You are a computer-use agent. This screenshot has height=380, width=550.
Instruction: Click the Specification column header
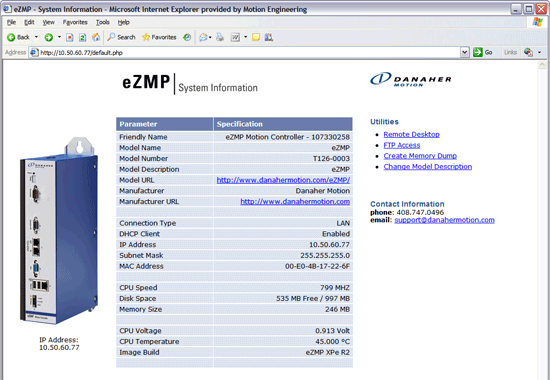tap(283, 124)
